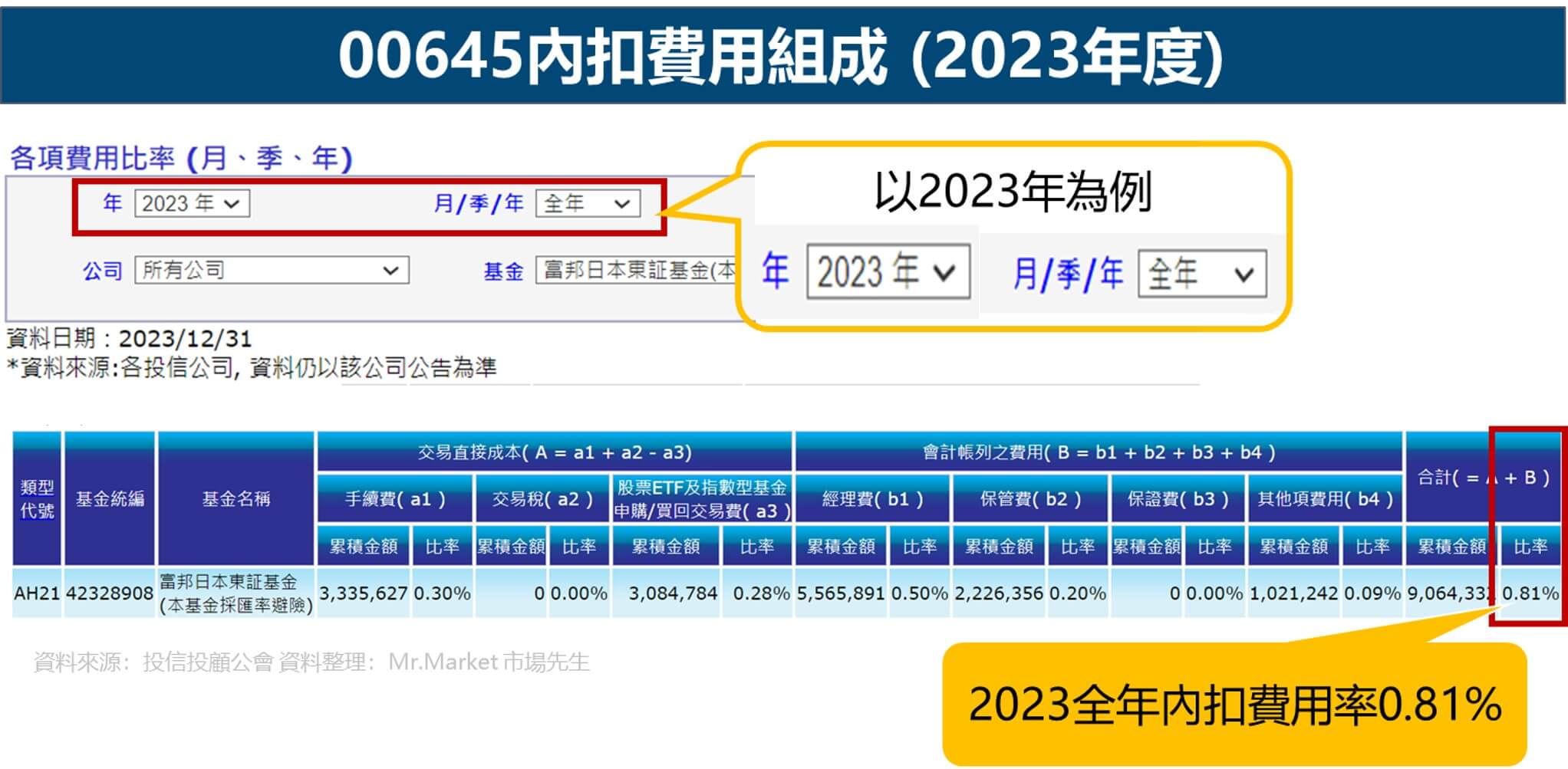Select the 0.20% 保管費 ratio cell

pos(1078,593)
